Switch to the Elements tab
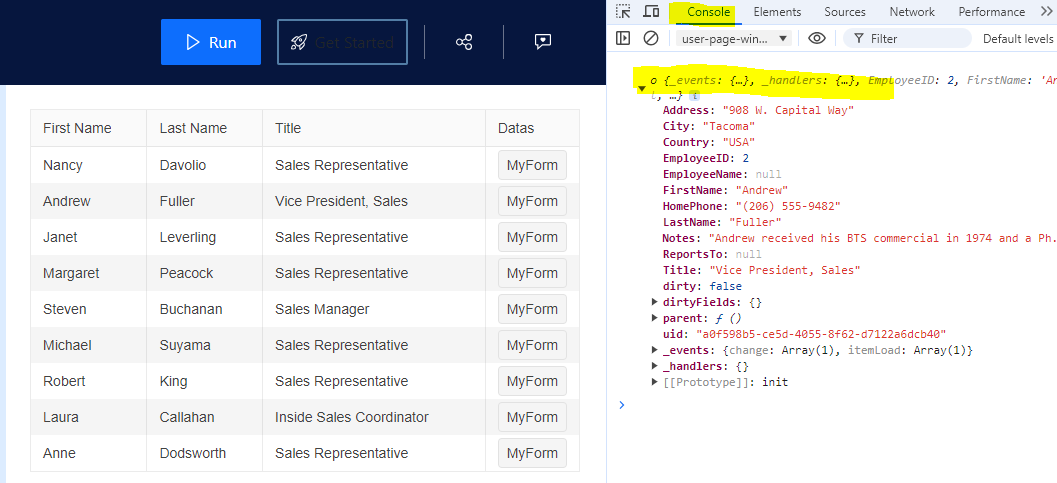1057x483 pixels. pyautogui.click(x=777, y=12)
